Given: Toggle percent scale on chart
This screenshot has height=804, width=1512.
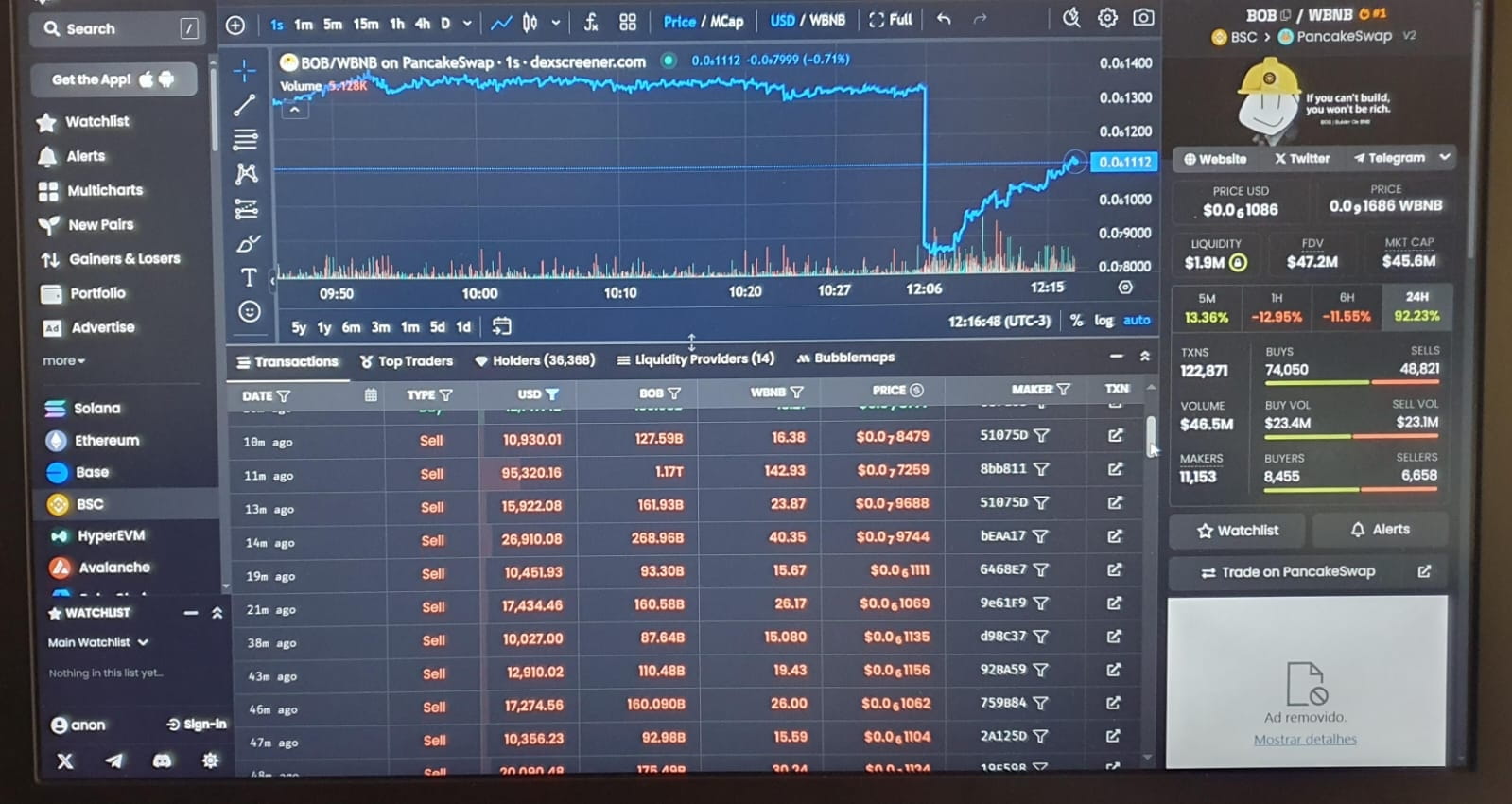Looking at the screenshot, I should (1076, 321).
